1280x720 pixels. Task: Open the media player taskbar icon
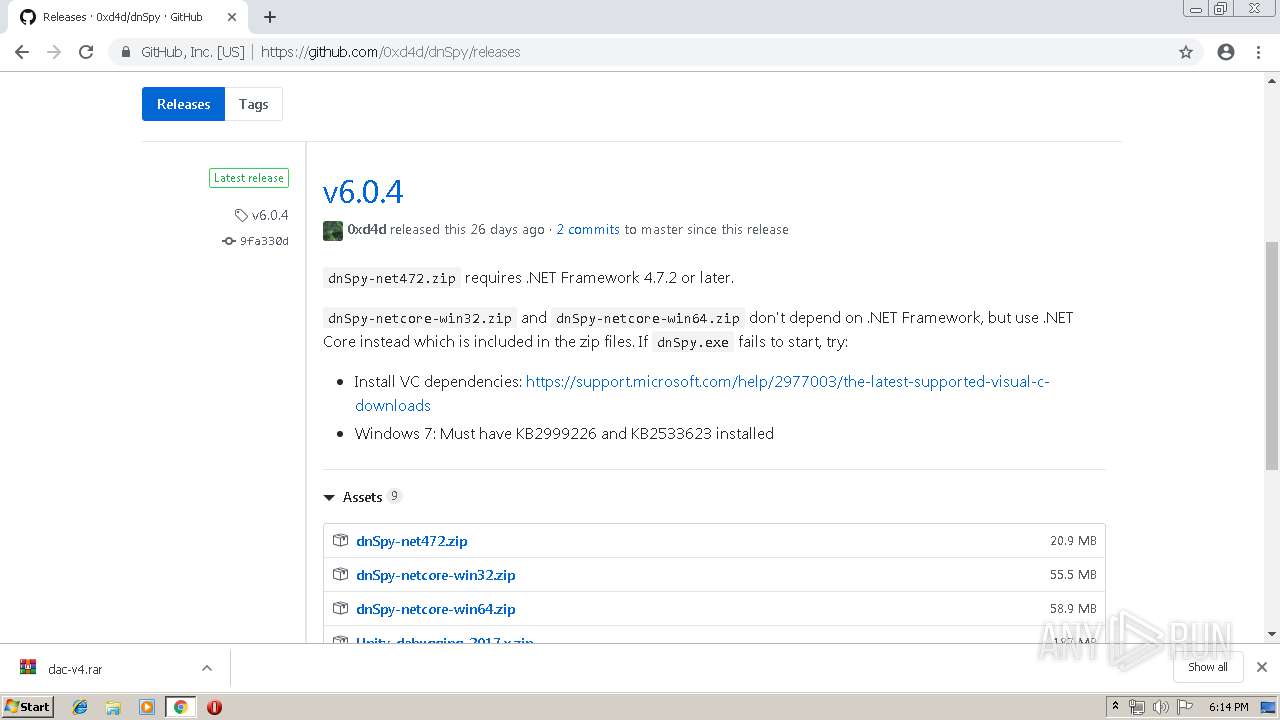(x=147, y=707)
